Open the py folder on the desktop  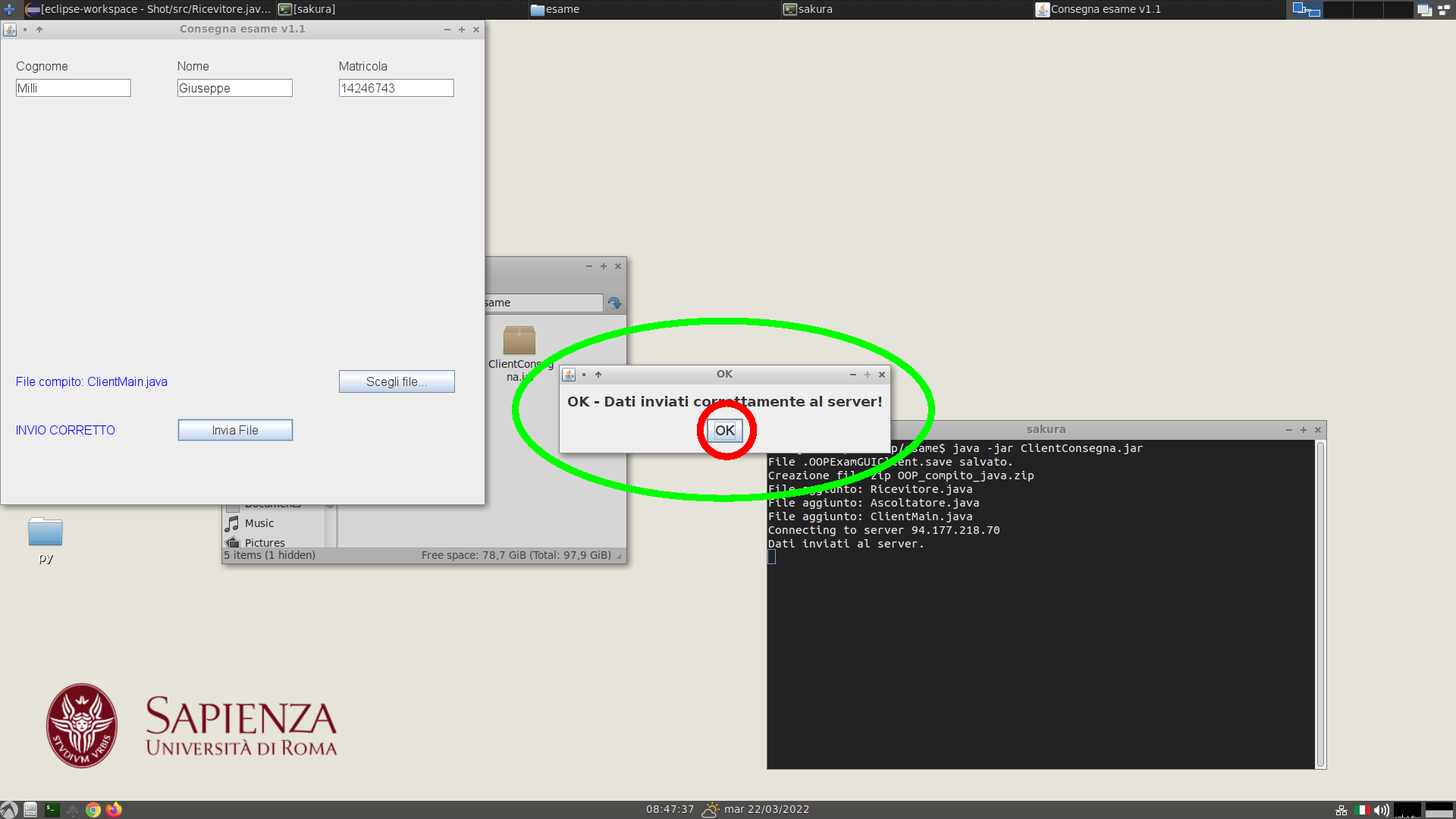click(x=45, y=533)
